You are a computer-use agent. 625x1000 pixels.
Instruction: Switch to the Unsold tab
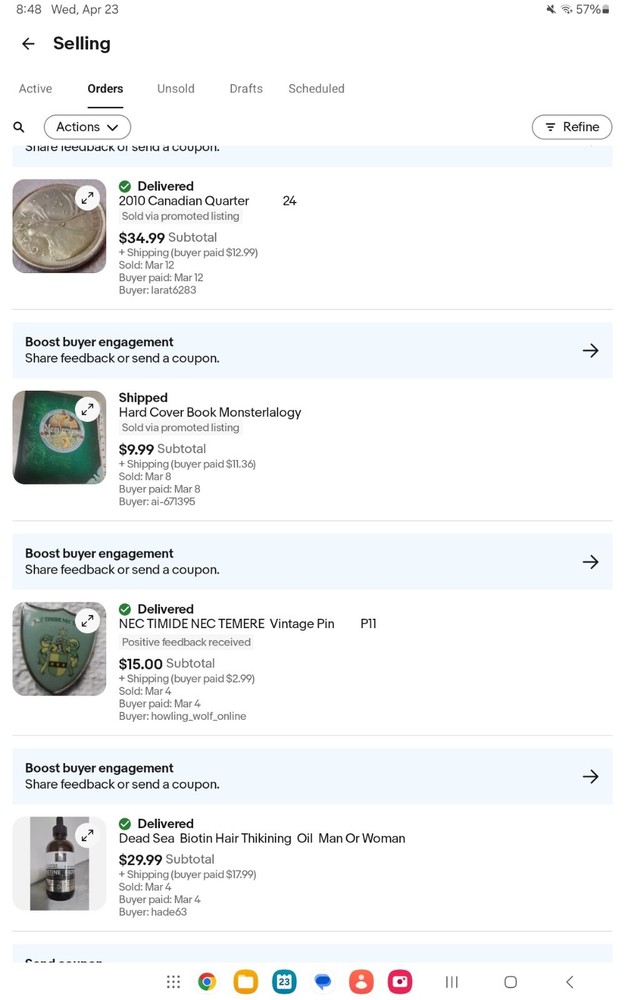(176, 89)
